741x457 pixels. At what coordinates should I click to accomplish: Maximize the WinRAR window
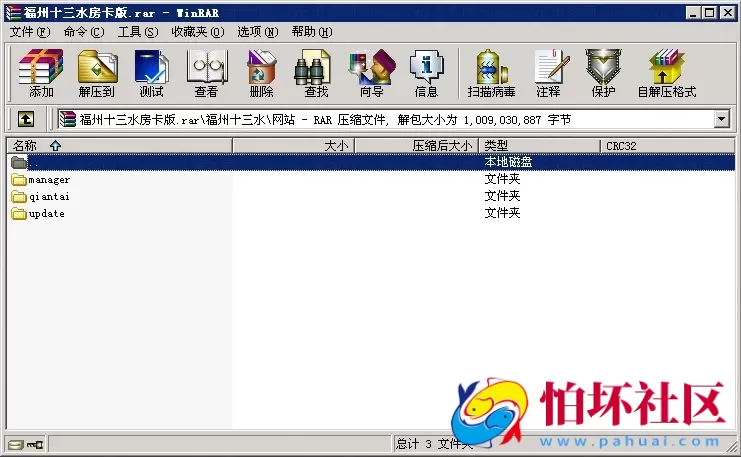(x=709, y=13)
